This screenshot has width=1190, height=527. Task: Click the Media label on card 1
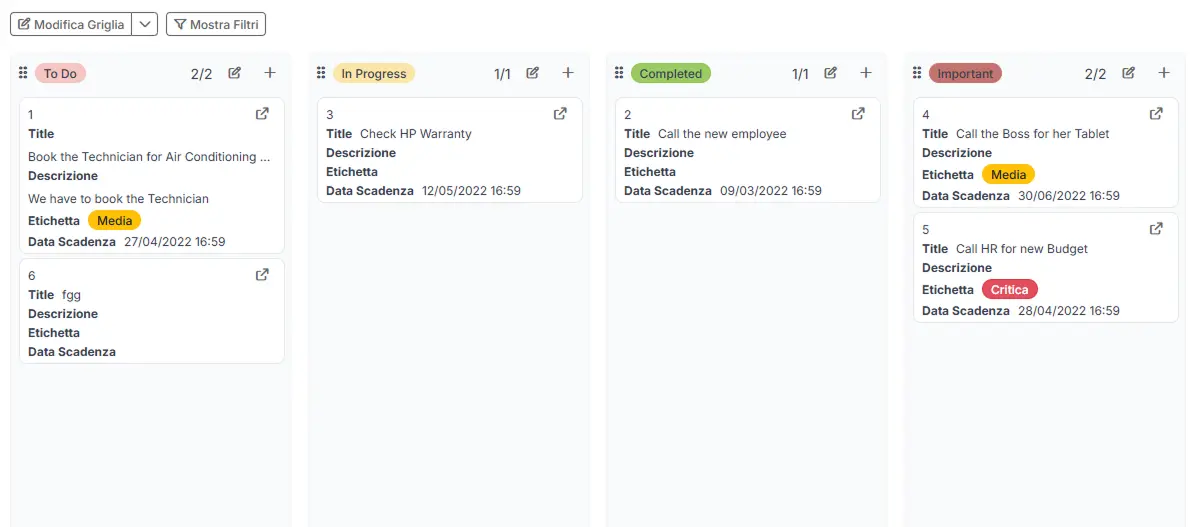[115, 221]
